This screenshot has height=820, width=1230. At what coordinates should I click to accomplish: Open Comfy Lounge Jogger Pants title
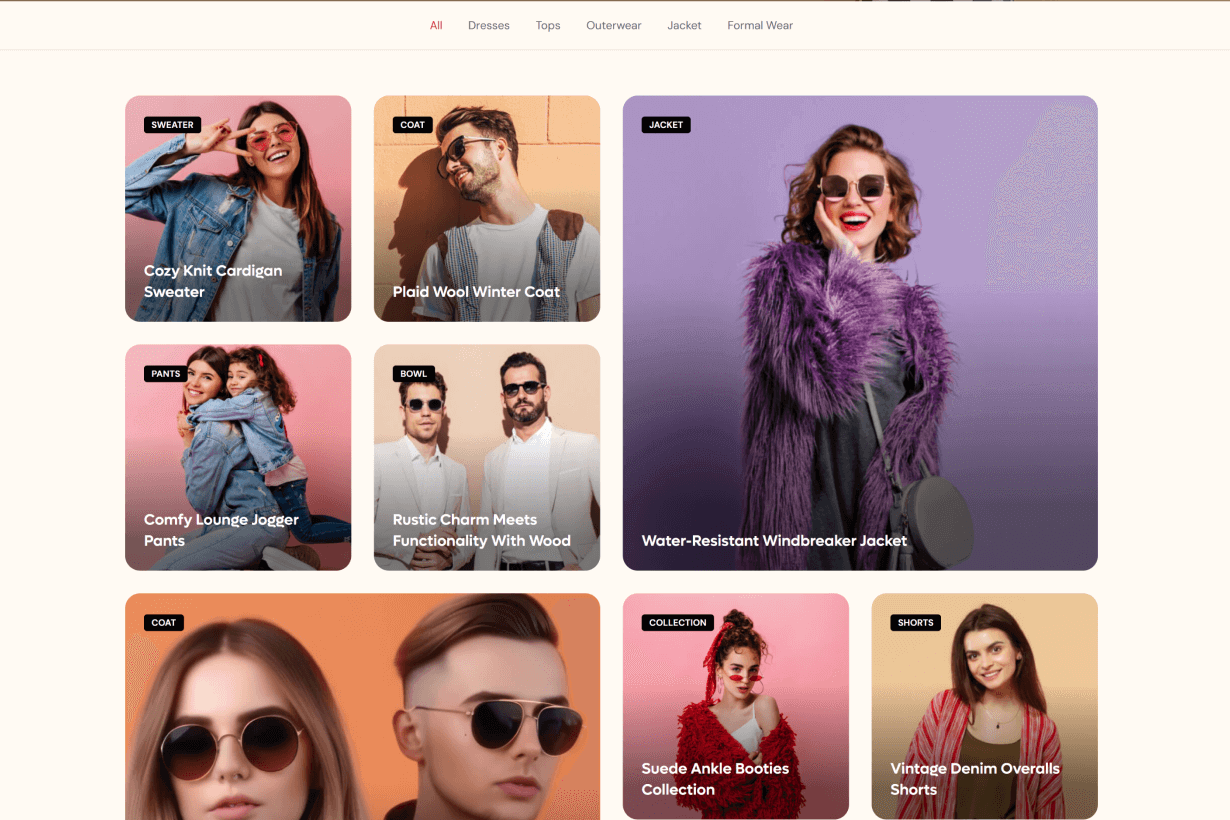pos(220,530)
